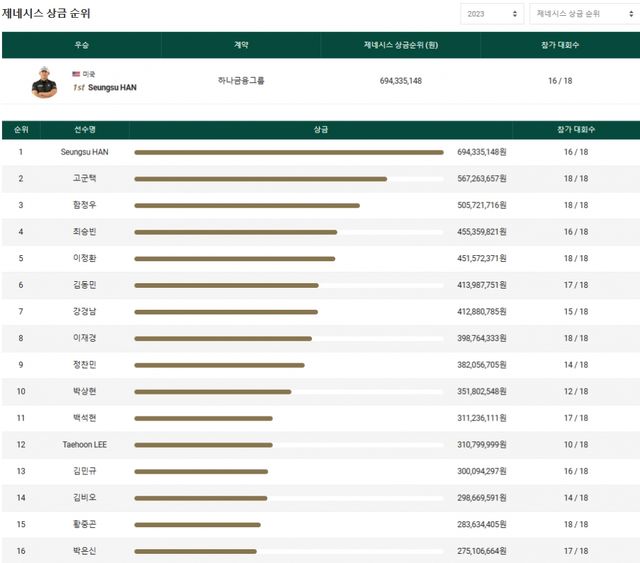Select player 고군택 in the ranking list
Image resolution: width=640 pixels, height=563 pixels.
click(85, 179)
